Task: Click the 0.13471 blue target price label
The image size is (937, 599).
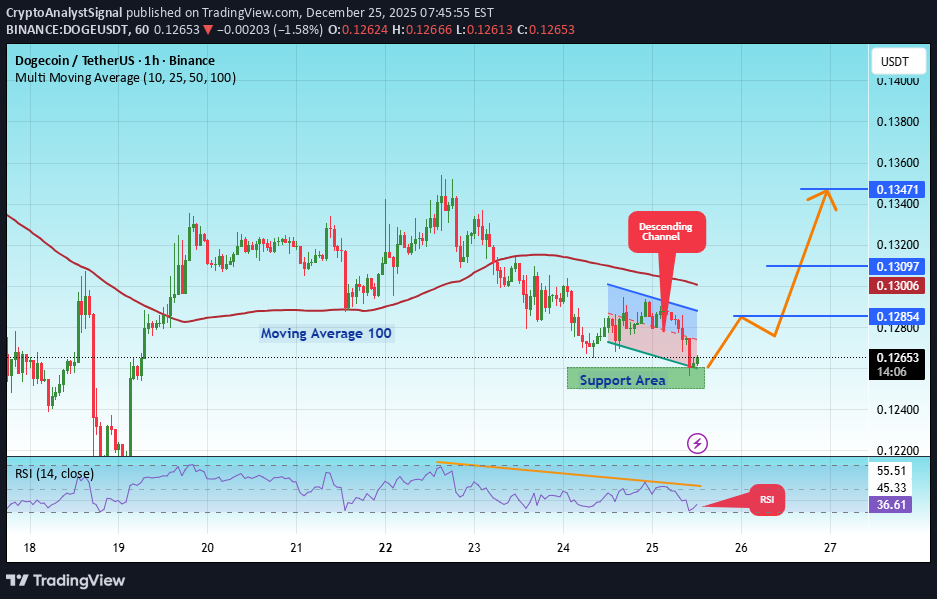Action: pos(897,190)
